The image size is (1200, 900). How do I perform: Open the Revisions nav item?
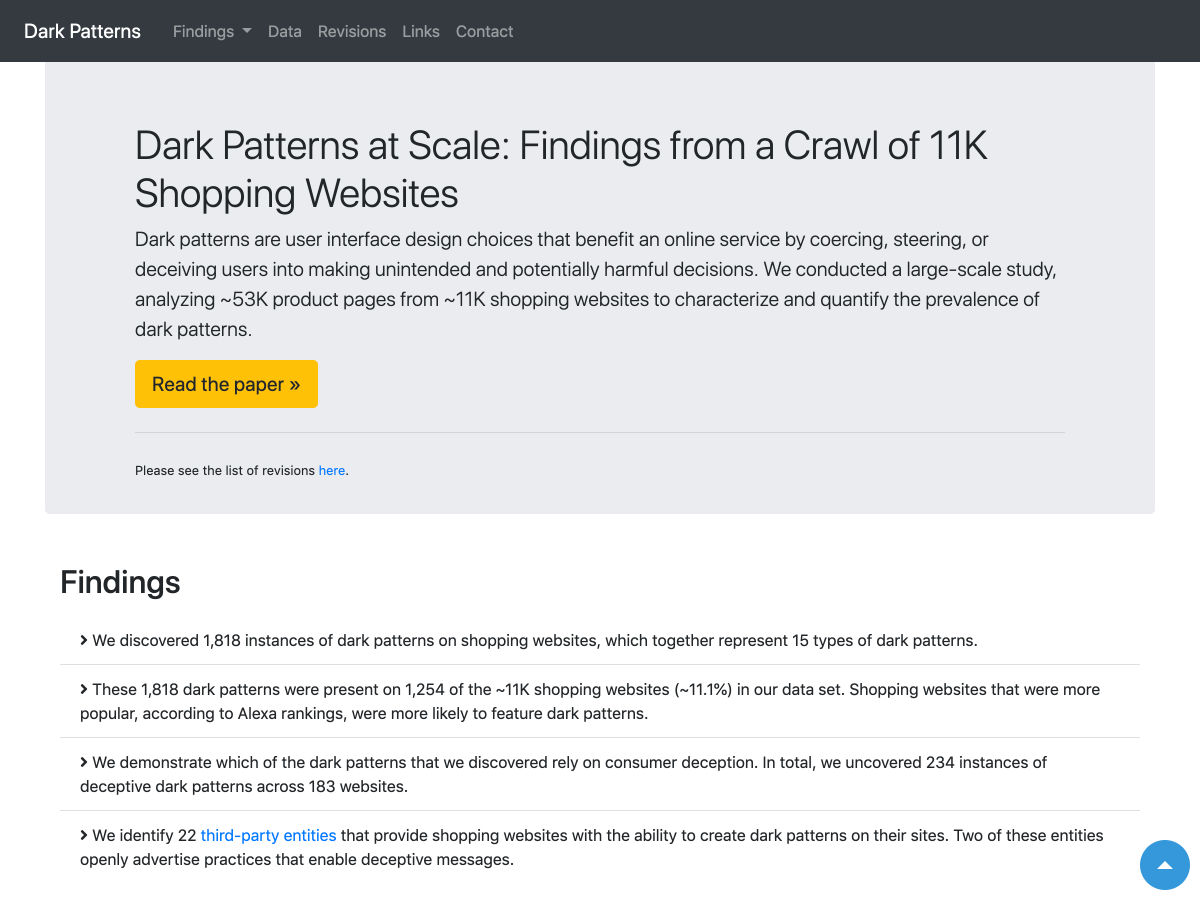[x=351, y=31]
